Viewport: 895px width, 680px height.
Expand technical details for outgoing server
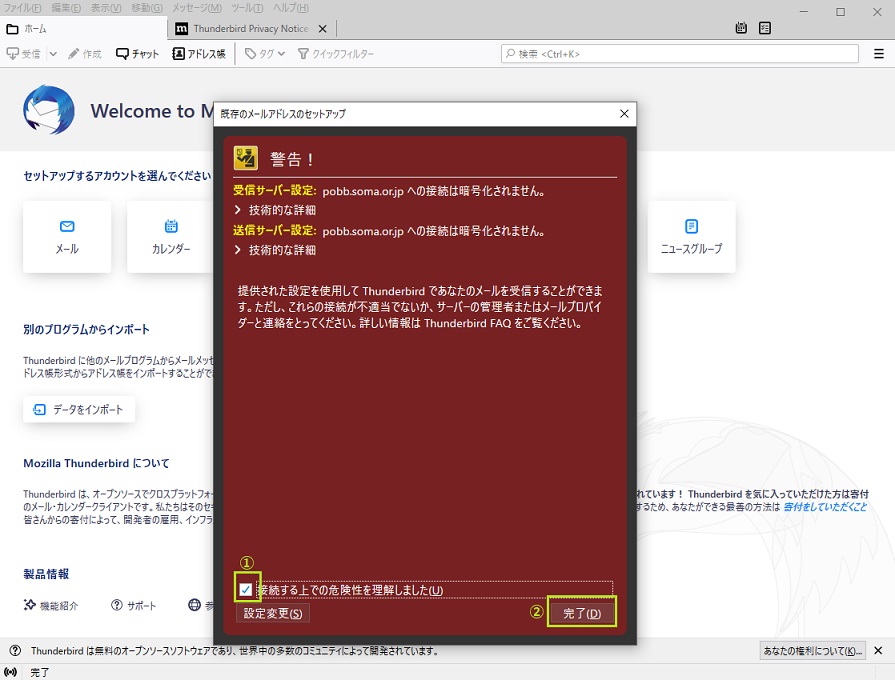275,250
